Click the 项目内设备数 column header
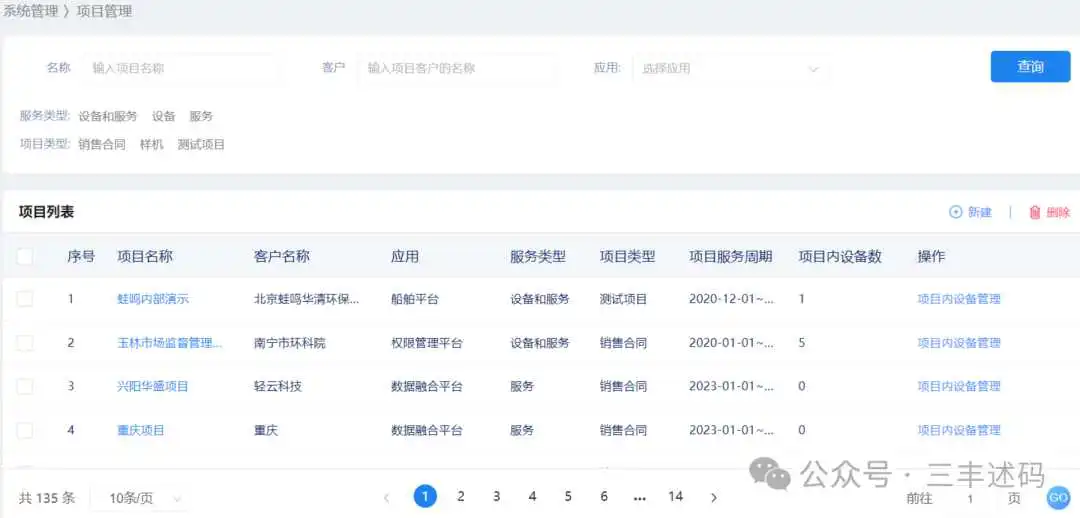This screenshot has height=518, width=1080. (840, 256)
